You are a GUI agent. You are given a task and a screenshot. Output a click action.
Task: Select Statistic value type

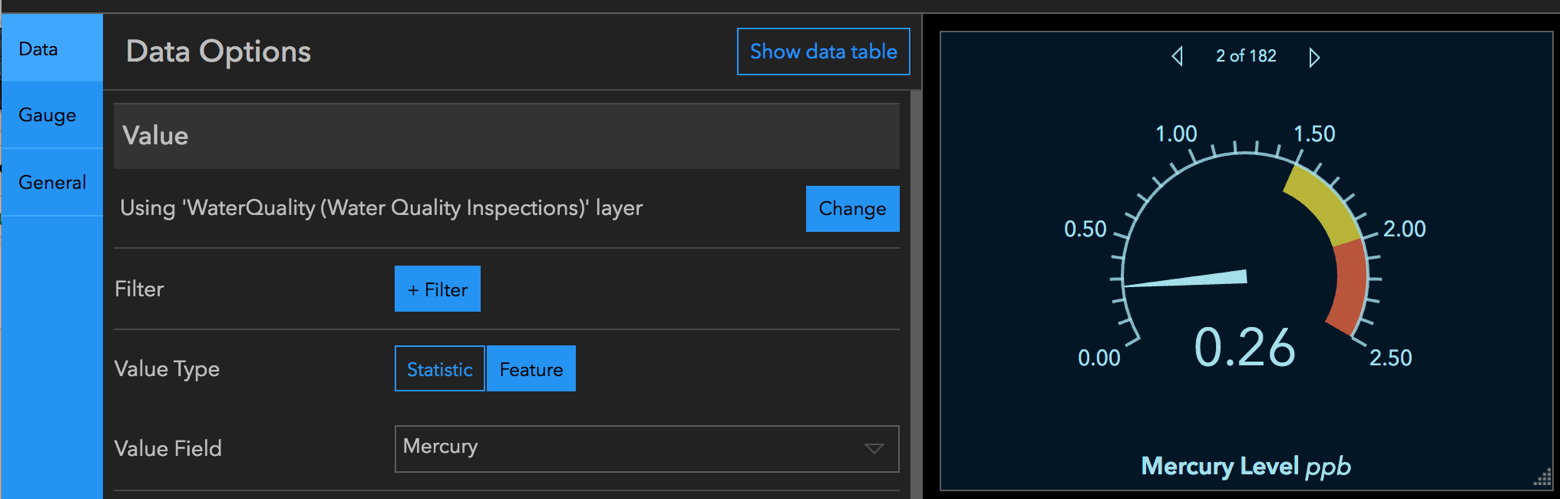tap(439, 369)
